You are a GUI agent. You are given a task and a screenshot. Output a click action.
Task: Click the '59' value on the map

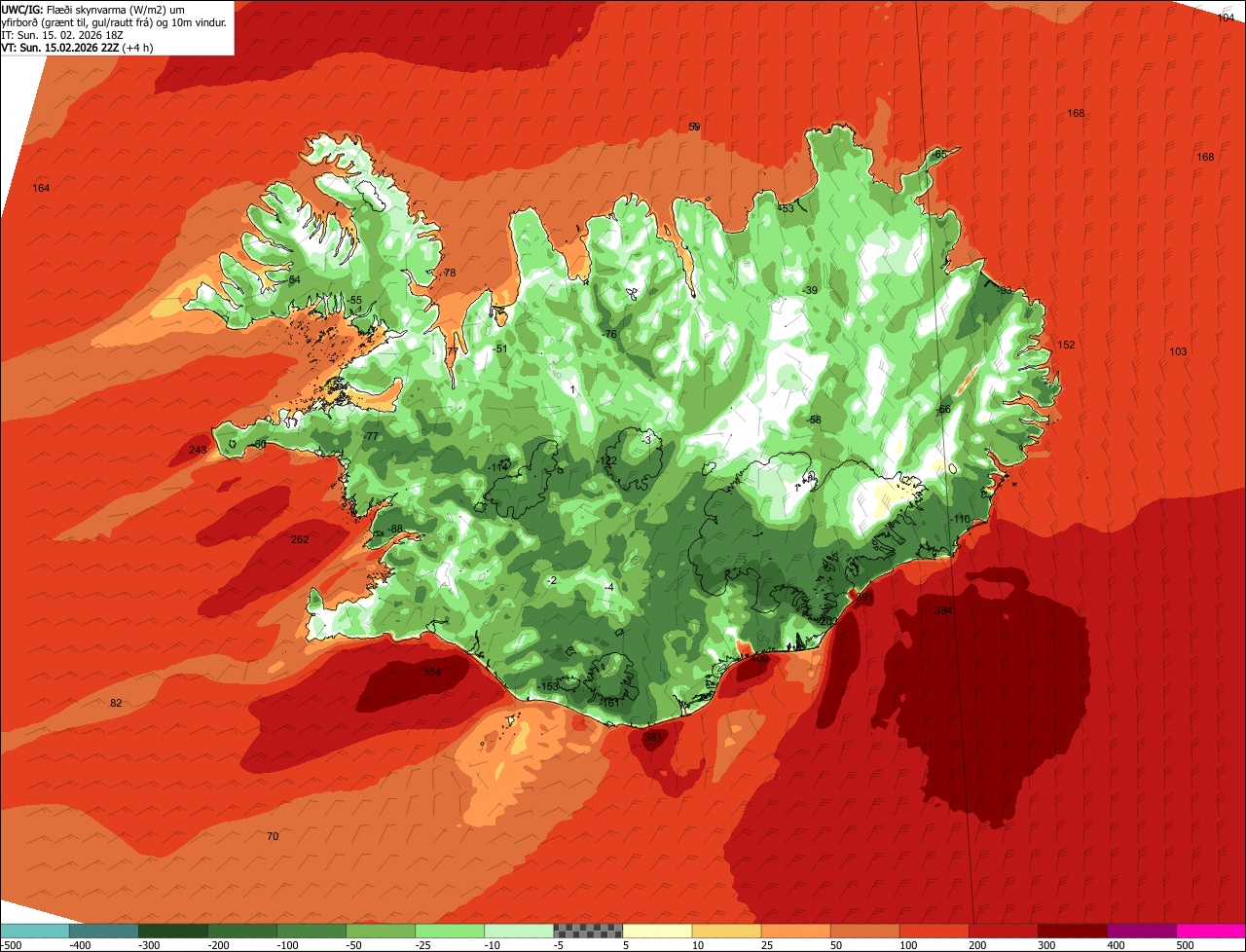(694, 127)
